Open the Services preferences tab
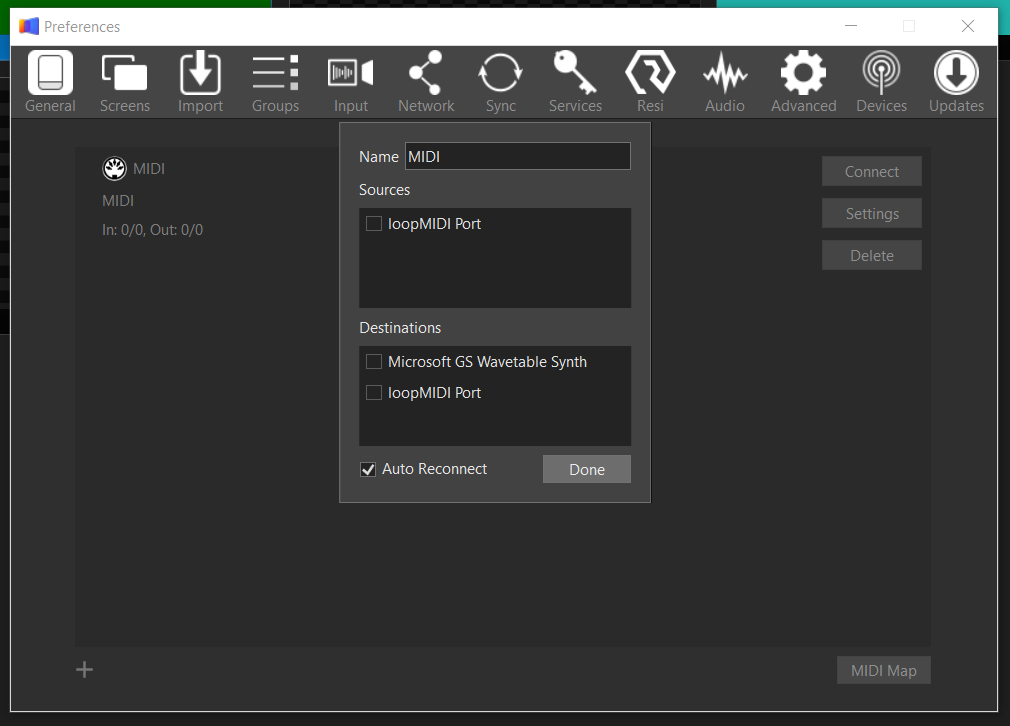Screen dimensions: 1010x726 point(575,82)
